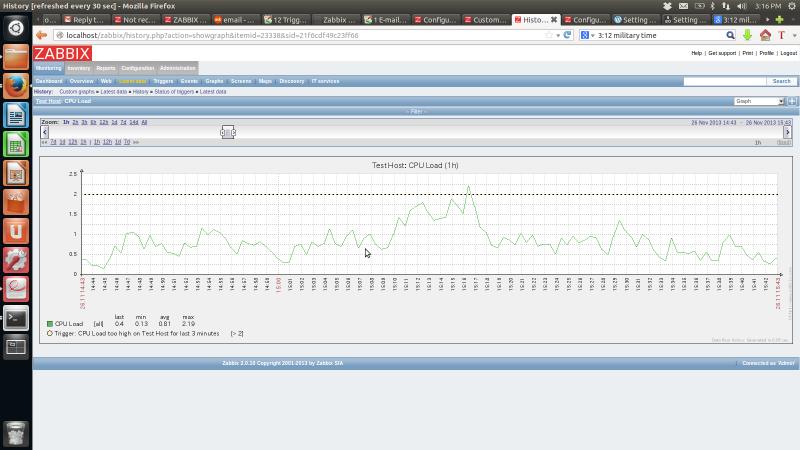This screenshot has height=450, width=800.
Task: Switch to the Triggers submenu tab
Action: 163,81
